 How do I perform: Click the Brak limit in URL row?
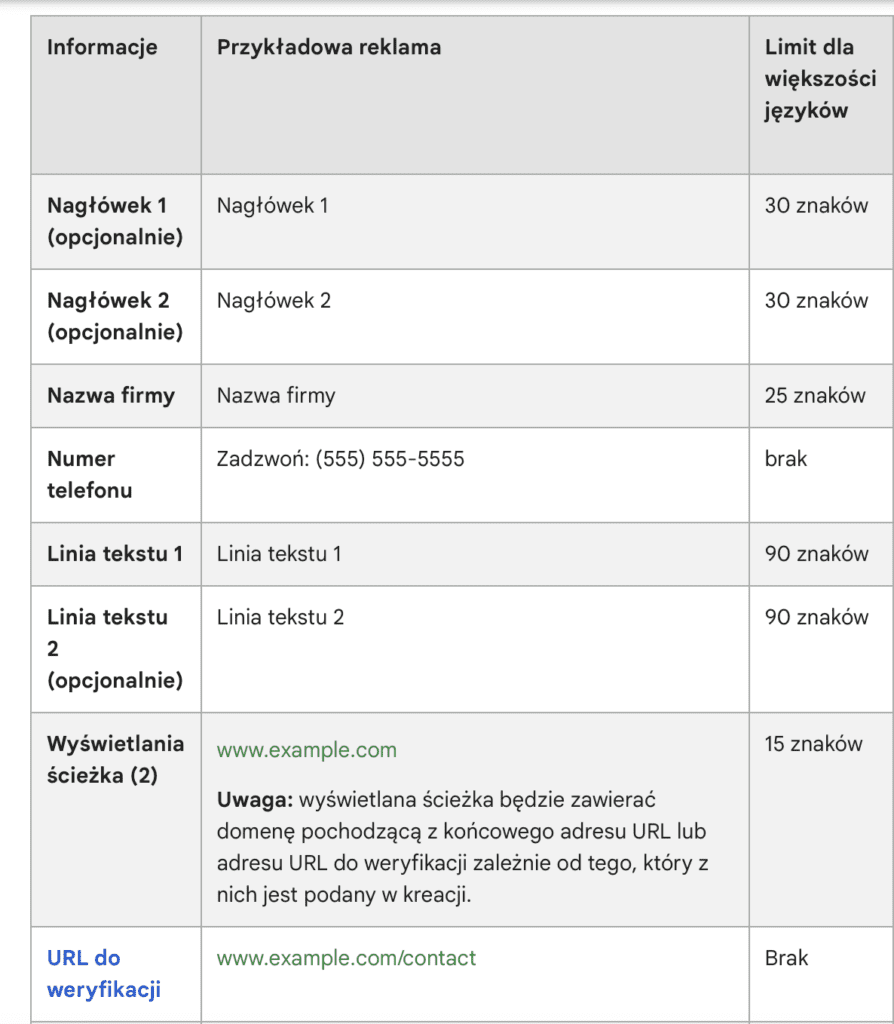point(787,958)
